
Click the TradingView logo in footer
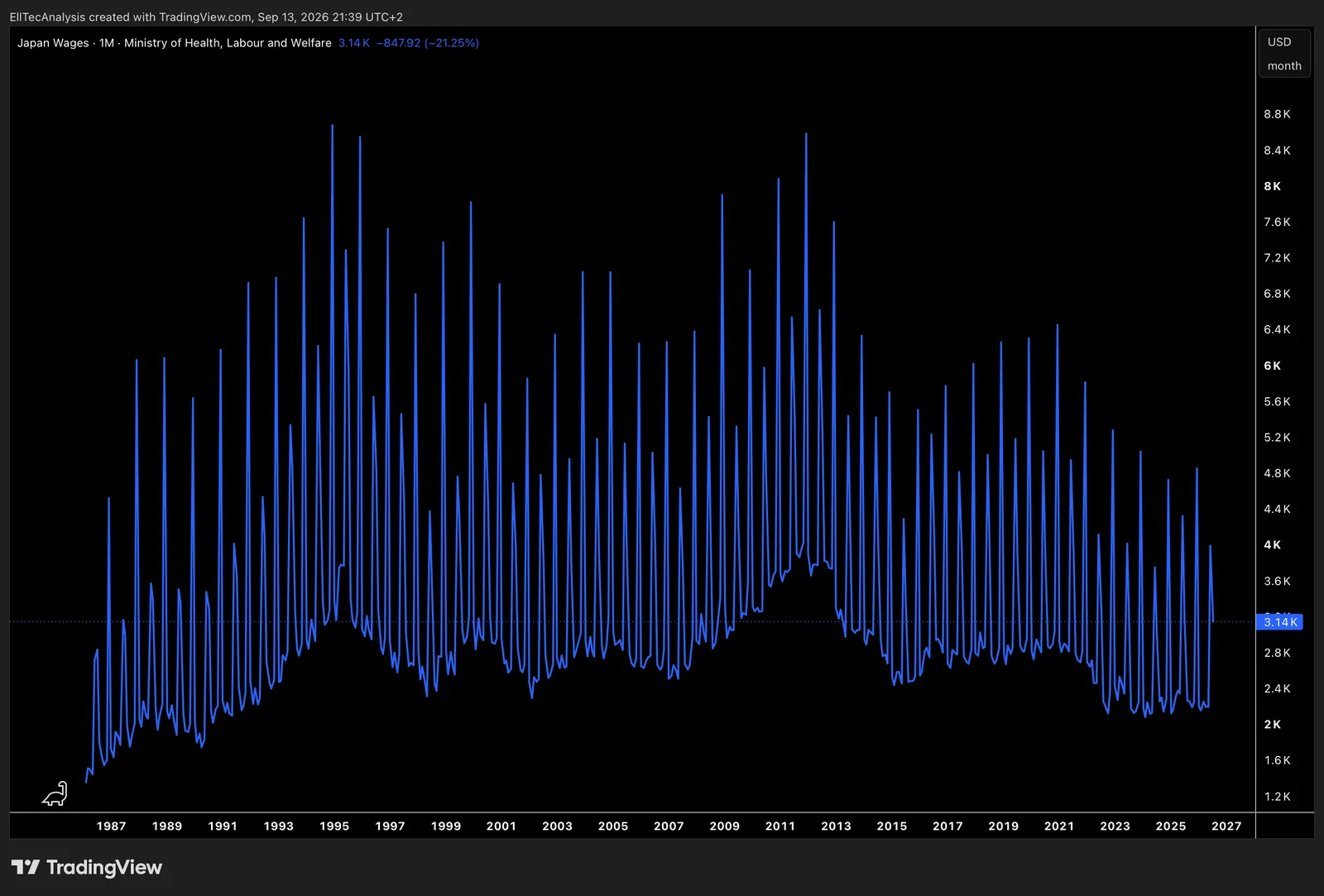coord(87,867)
